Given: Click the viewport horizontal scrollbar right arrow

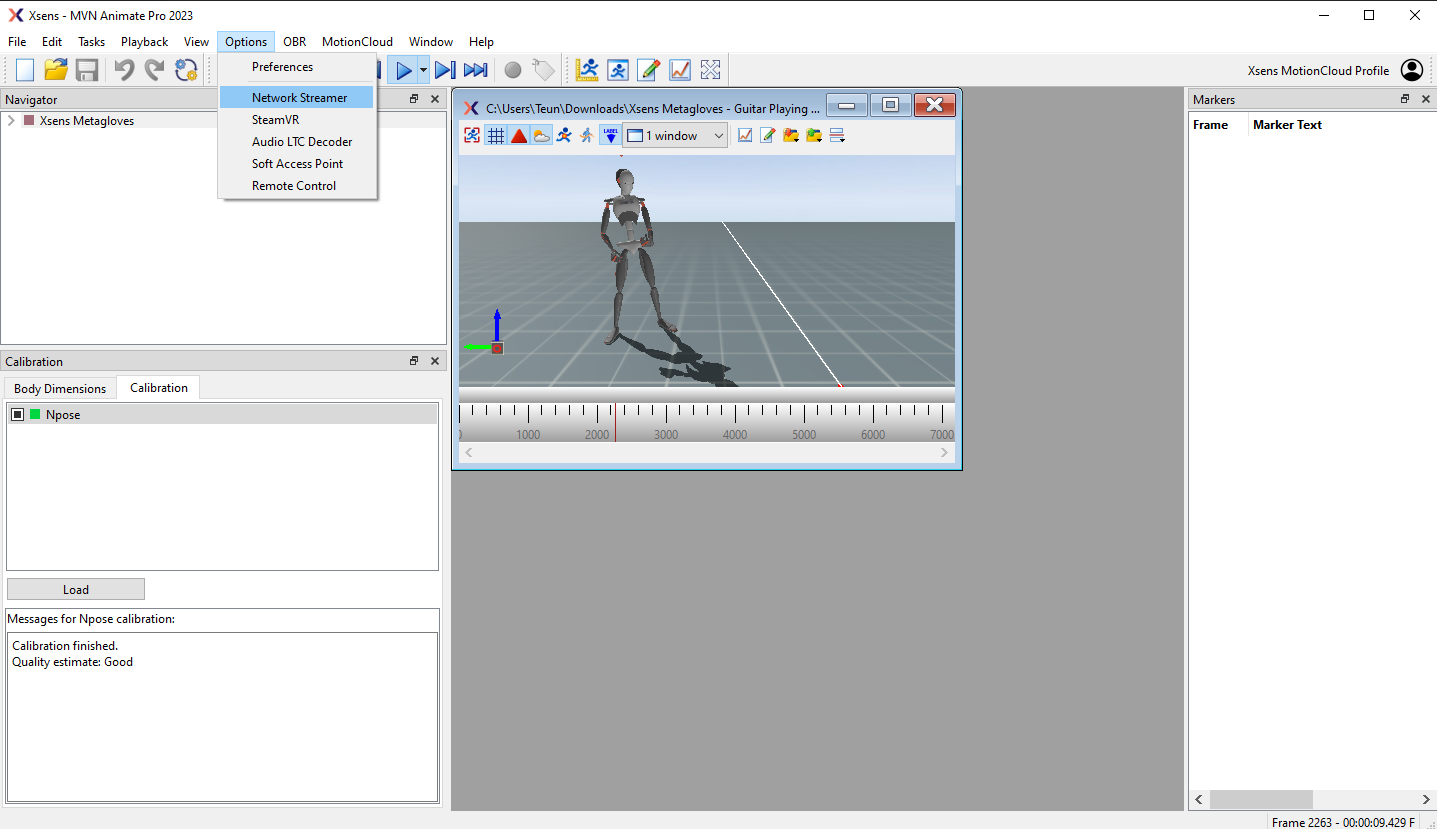Looking at the screenshot, I should 943,453.
